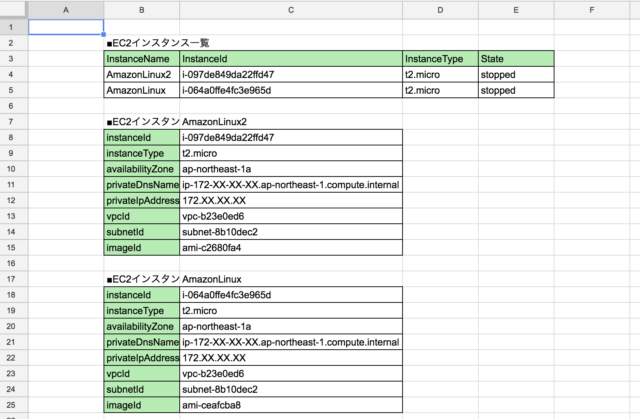The width and height of the screenshot is (640, 419).
Task: Click privateDnsName label in row 21
Action: (142, 342)
